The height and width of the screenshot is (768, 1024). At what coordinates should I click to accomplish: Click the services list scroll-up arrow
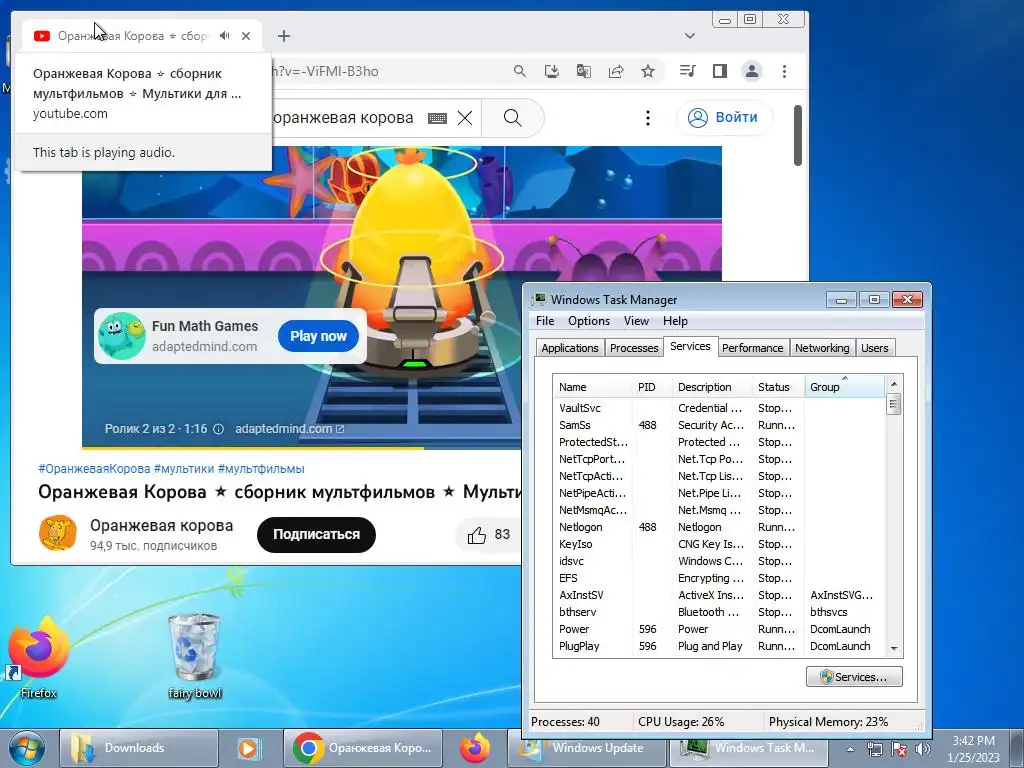894,384
